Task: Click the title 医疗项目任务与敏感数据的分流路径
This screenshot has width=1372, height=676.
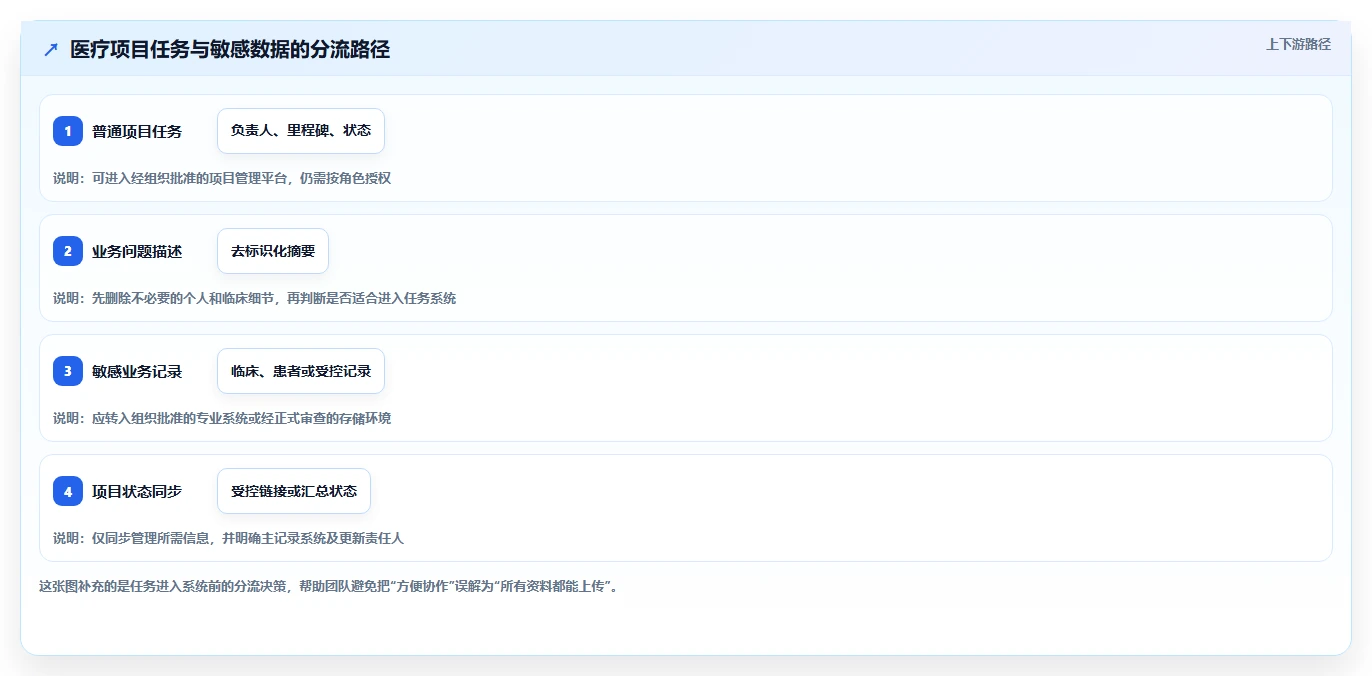Action: coord(230,49)
